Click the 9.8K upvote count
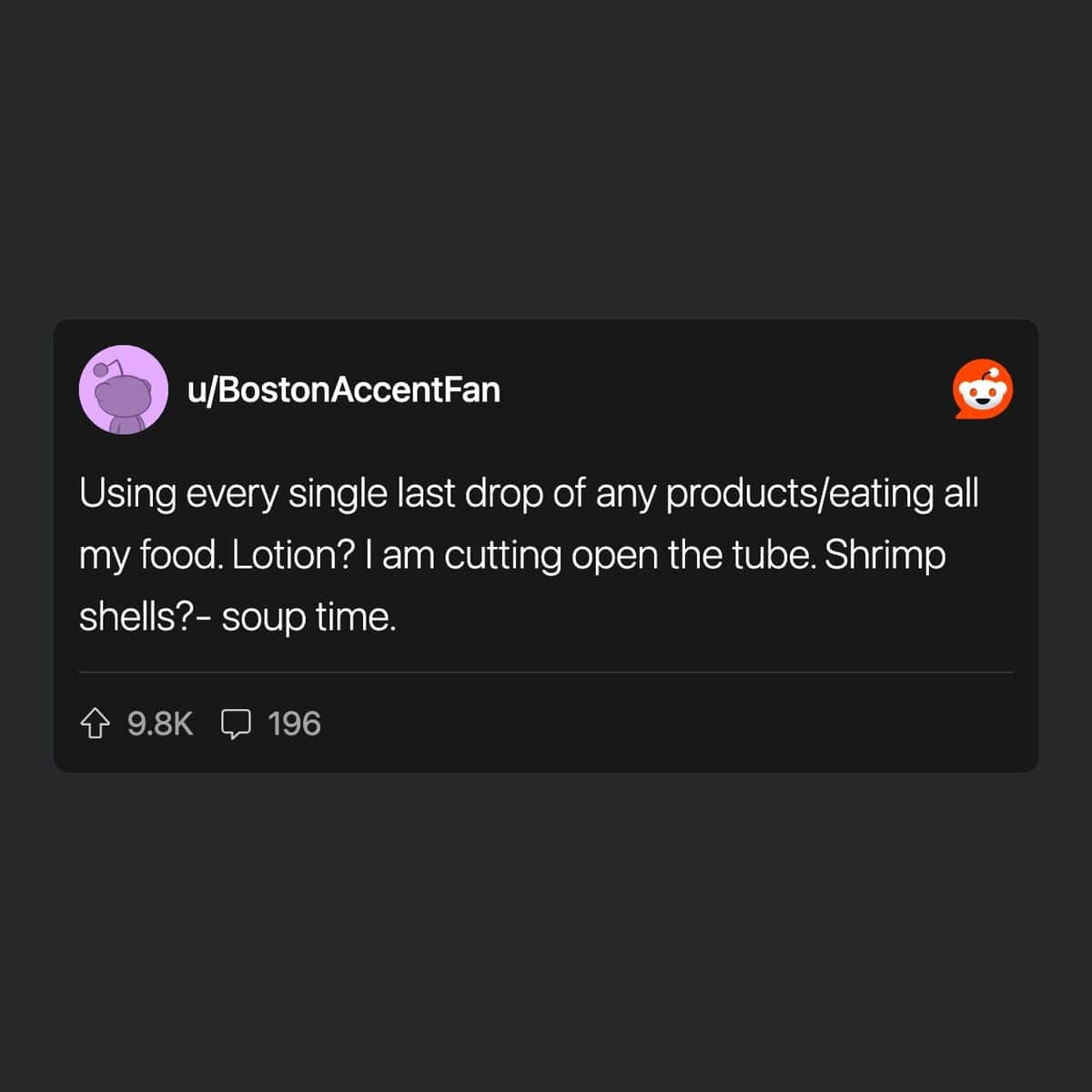 [160, 724]
